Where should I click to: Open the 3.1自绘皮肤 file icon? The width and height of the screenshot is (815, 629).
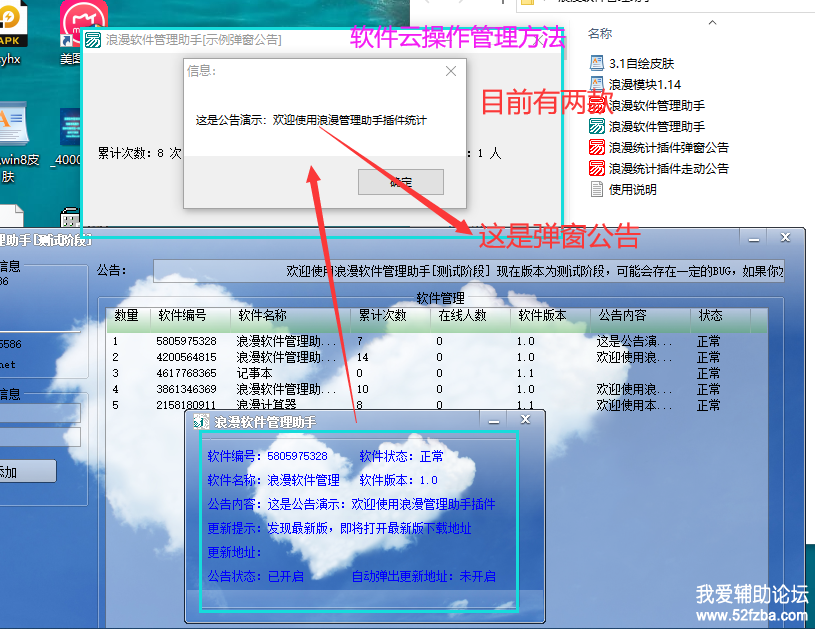coord(597,63)
